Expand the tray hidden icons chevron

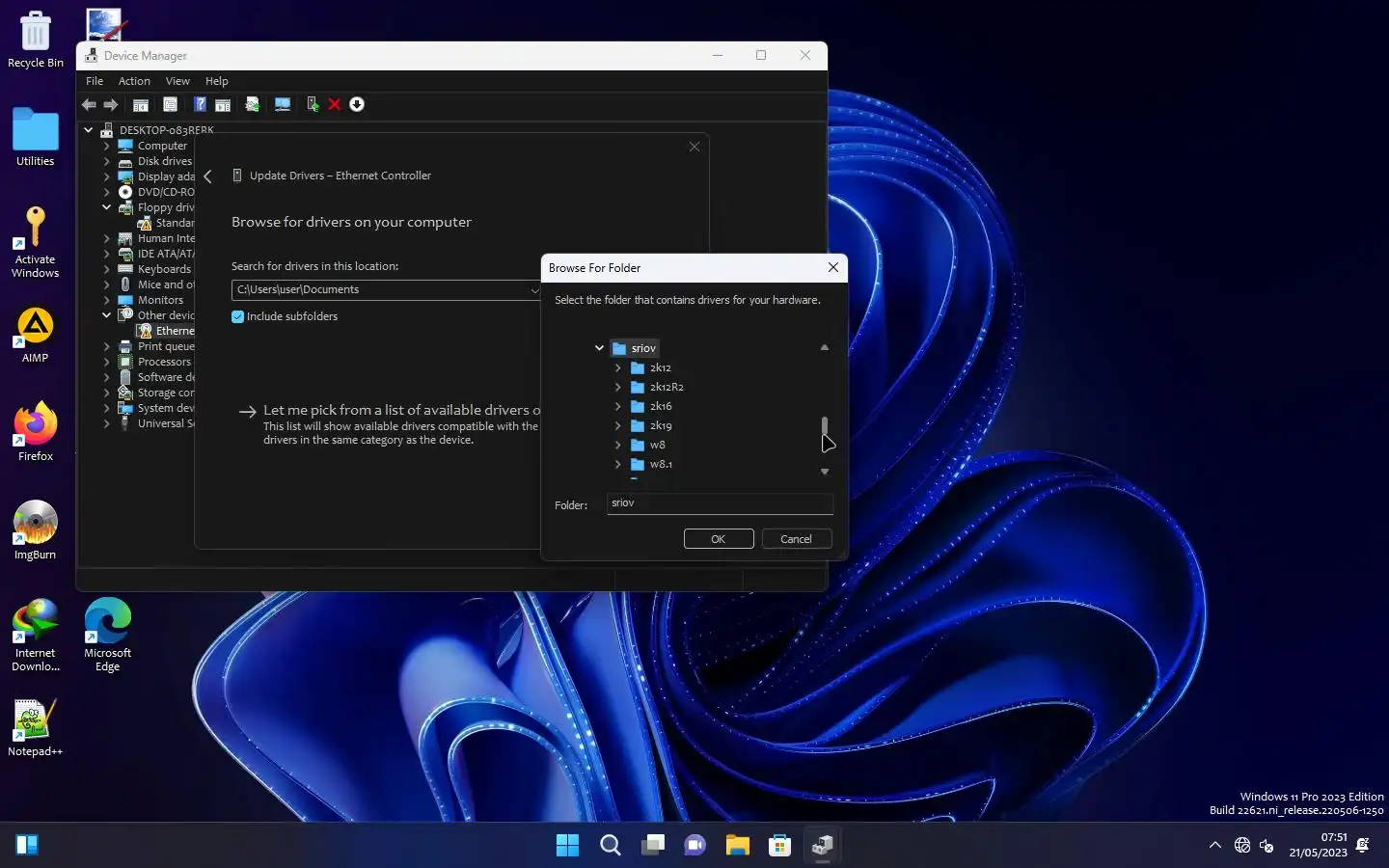coord(1215,846)
